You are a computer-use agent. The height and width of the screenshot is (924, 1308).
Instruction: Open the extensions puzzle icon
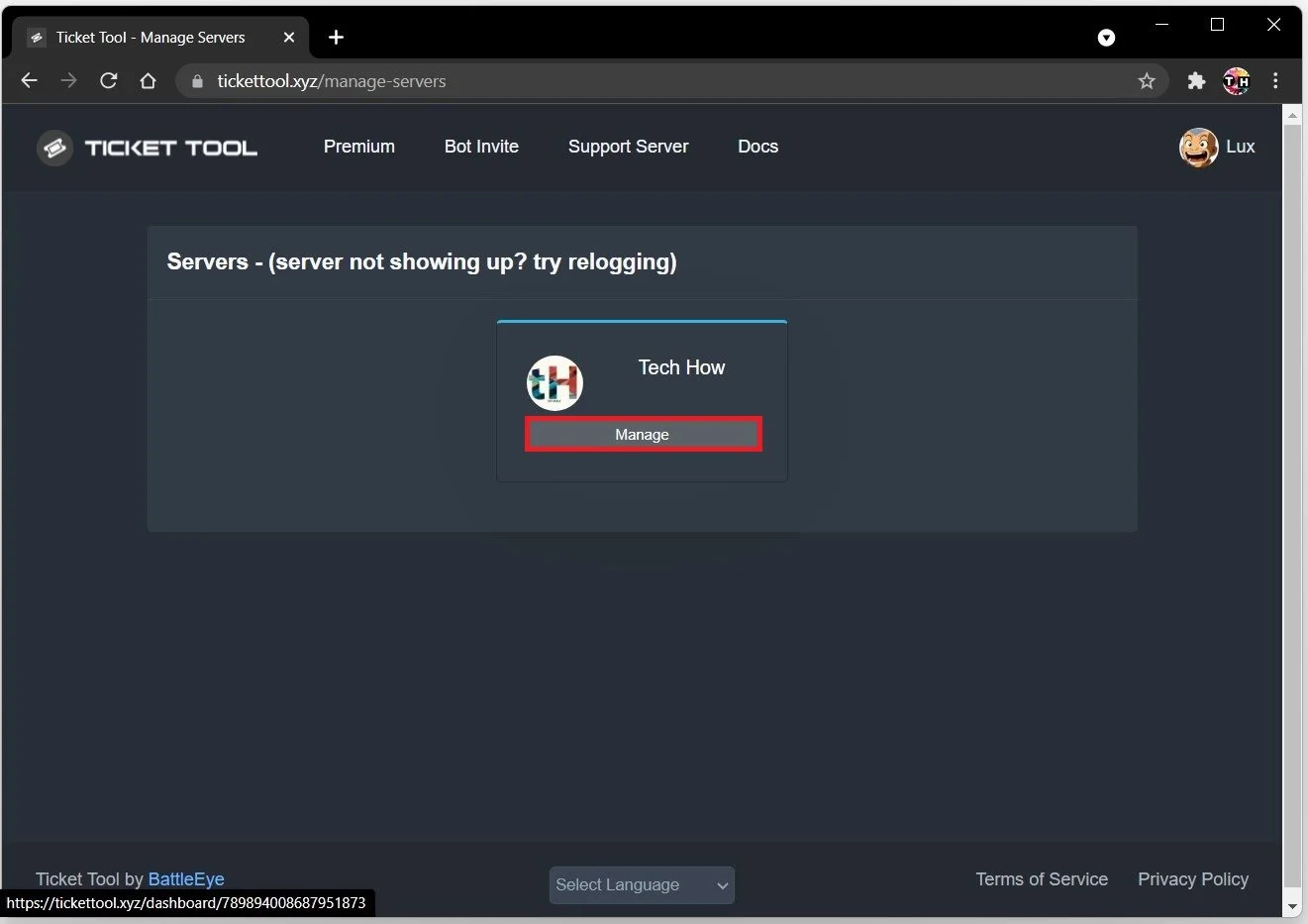(1196, 81)
